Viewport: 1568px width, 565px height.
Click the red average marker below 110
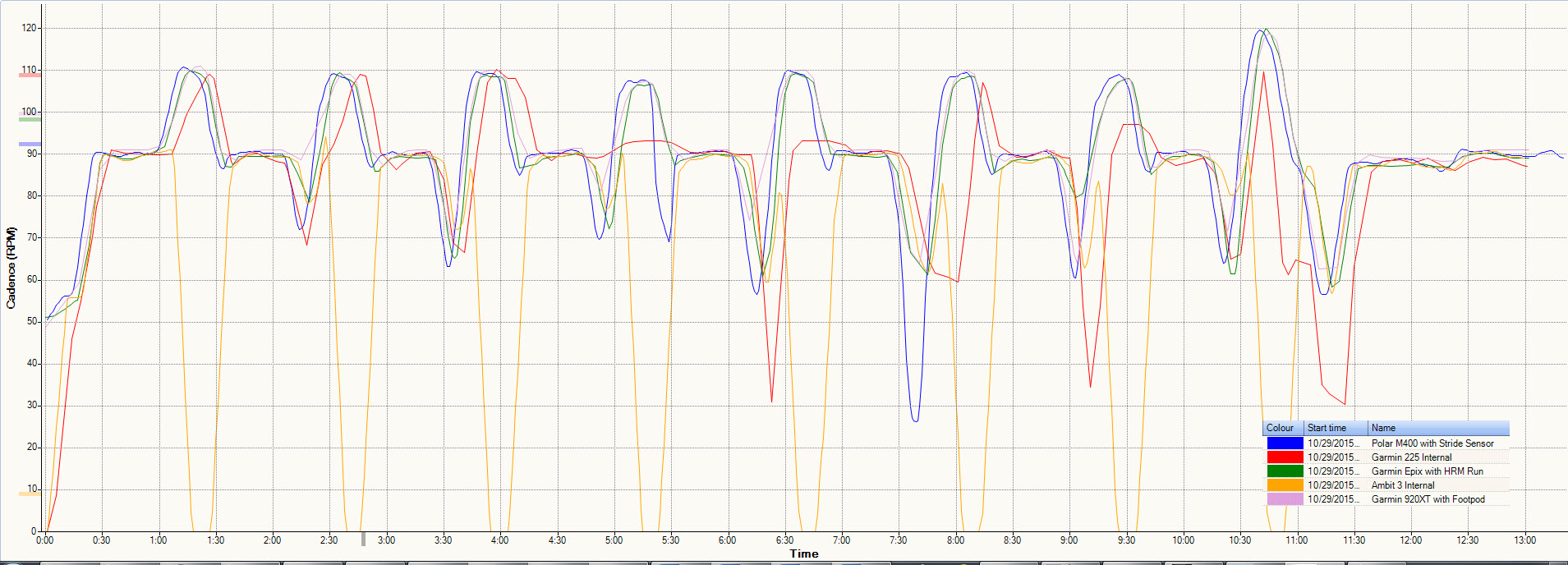[30, 76]
